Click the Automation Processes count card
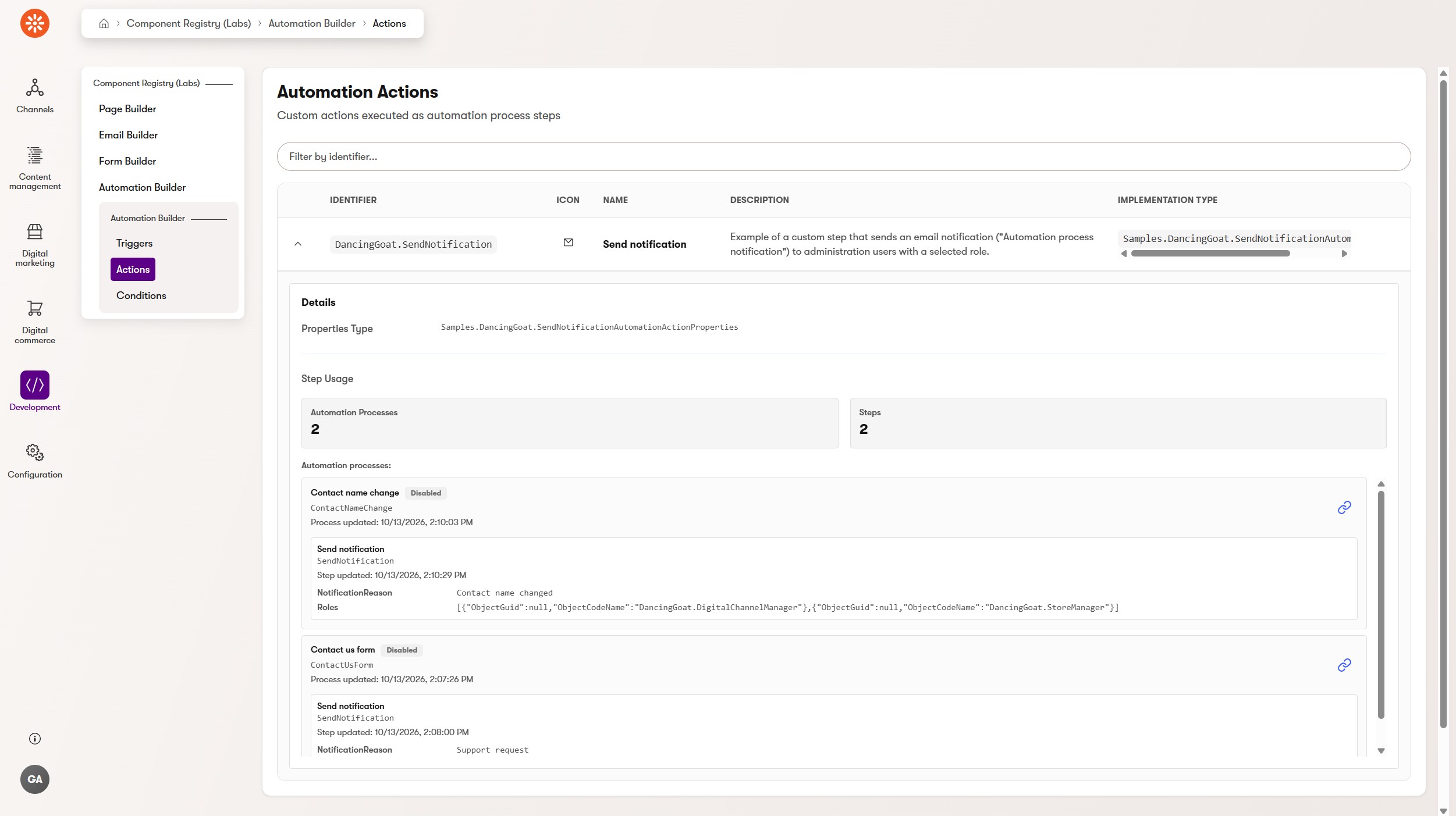1456x816 pixels. coord(570,423)
